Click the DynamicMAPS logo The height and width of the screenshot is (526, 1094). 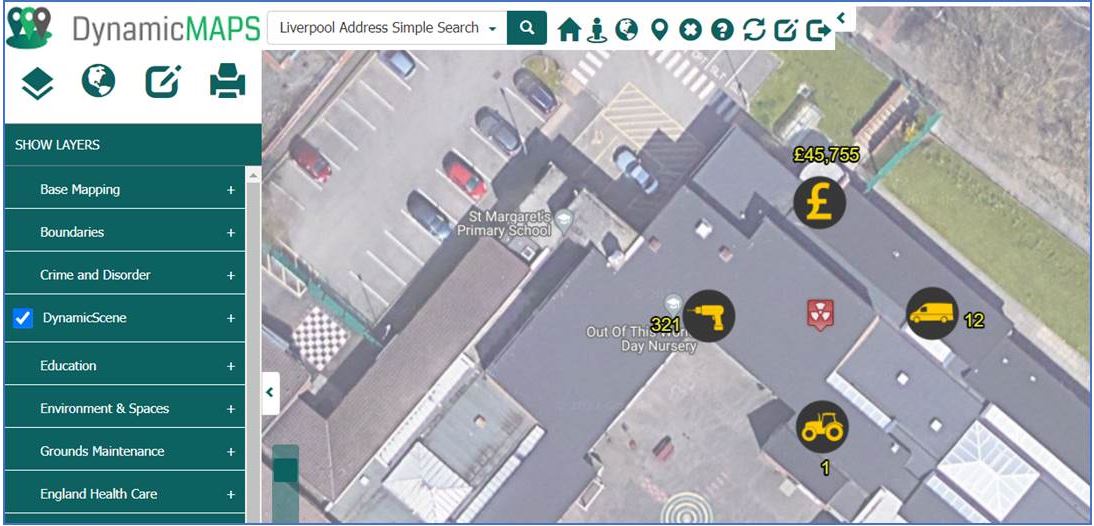point(133,28)
